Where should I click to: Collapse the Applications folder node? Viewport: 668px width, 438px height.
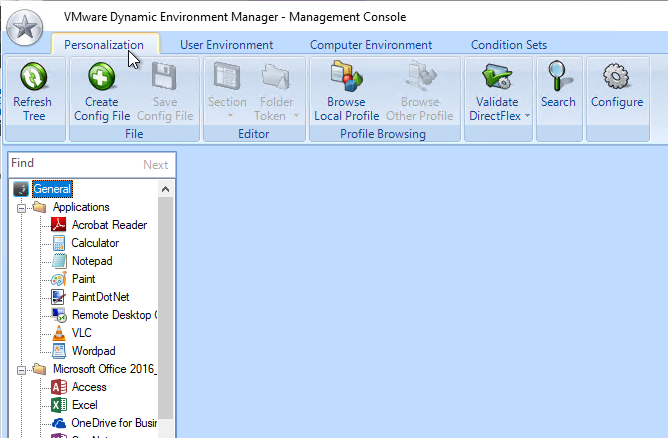coord(21,207)
